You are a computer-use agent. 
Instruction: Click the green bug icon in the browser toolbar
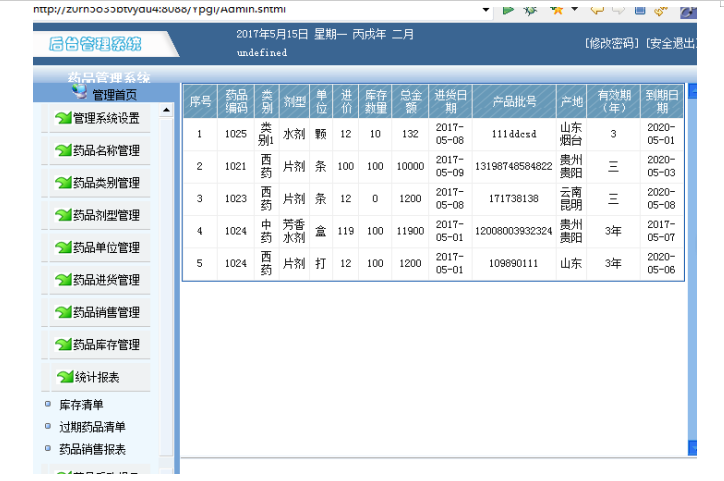click(531, 10)
